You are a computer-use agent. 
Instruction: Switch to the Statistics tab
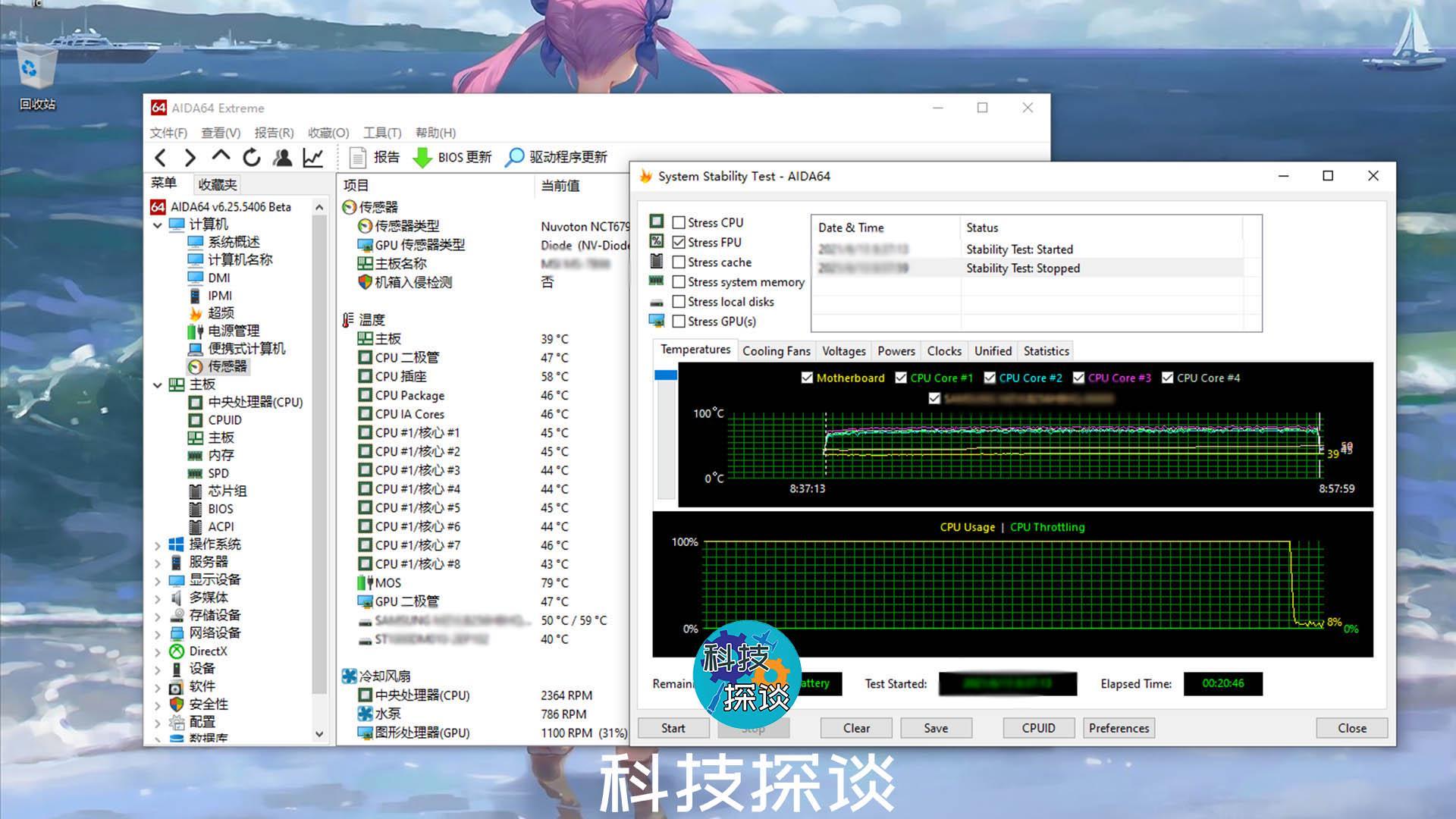1046,351
